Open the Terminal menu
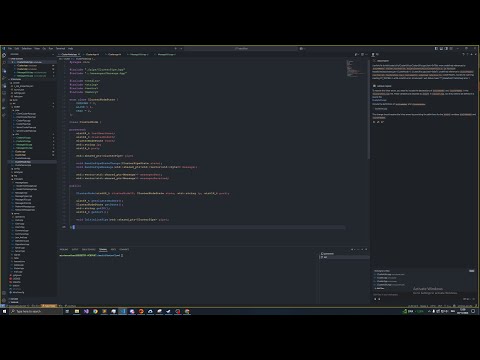Viewport: 480px width, 360px height. tap(60, 49)
